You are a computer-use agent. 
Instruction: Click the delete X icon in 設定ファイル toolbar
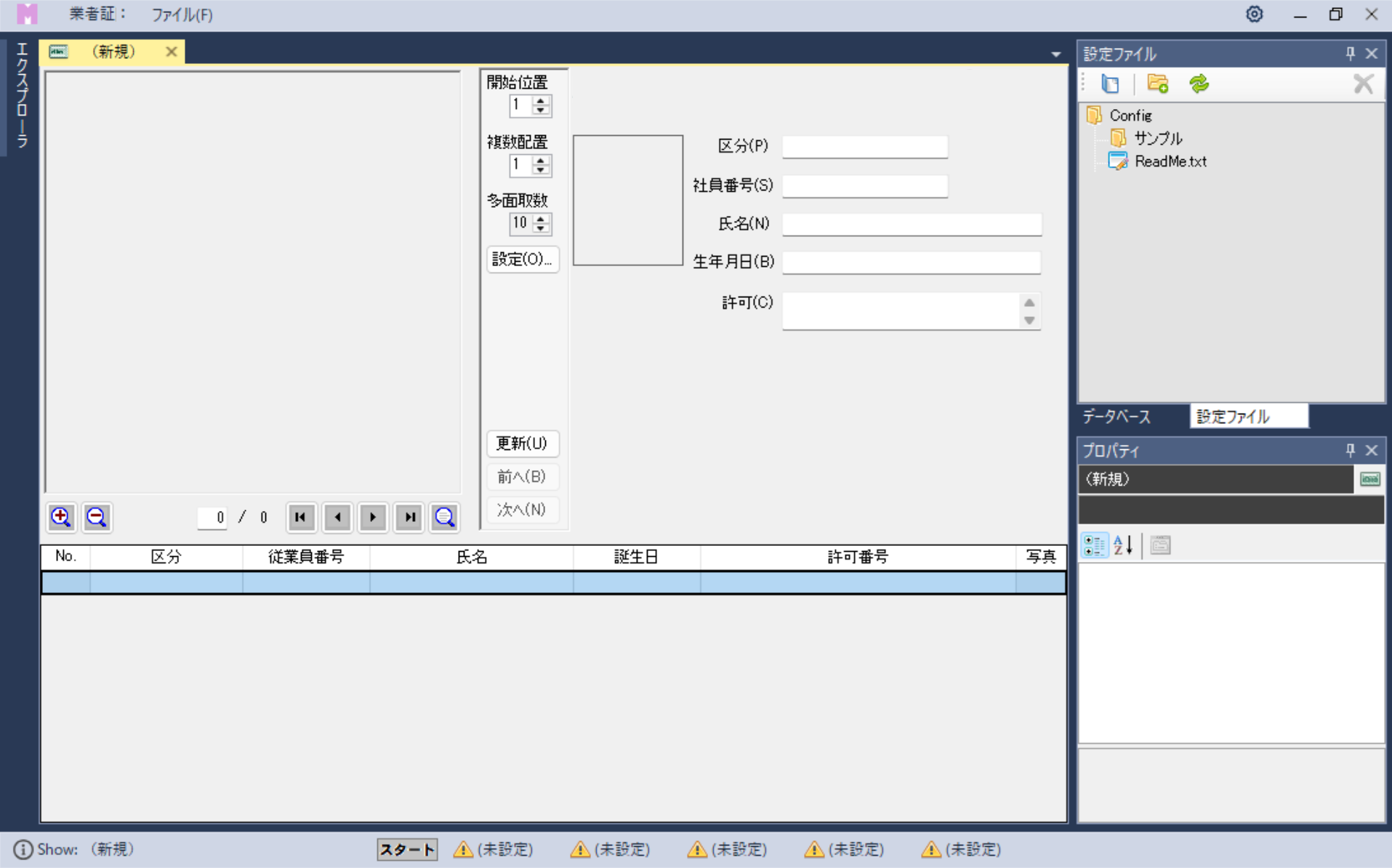coord(1363,84)
